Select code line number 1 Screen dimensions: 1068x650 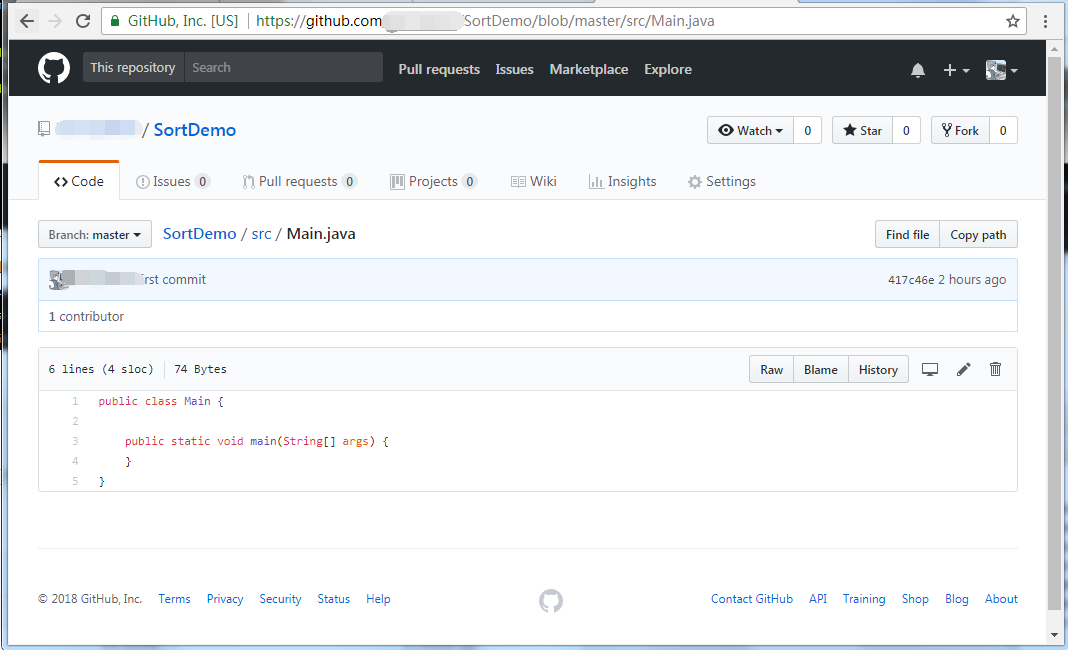click(75, 401)
